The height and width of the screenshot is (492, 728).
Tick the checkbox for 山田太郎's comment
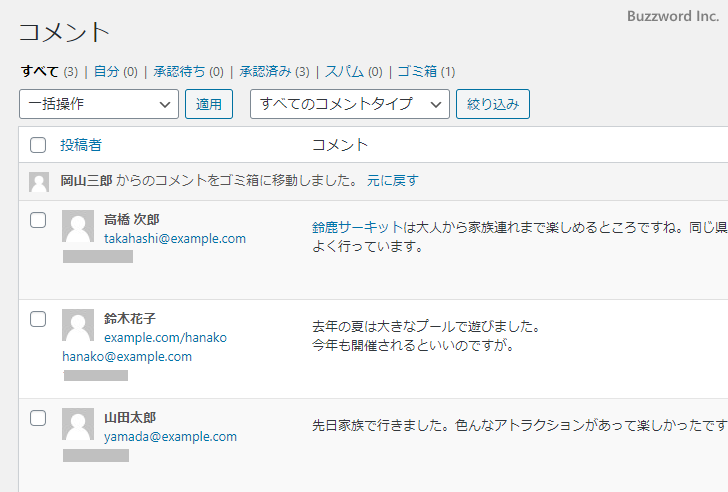[x=38, y=418]
